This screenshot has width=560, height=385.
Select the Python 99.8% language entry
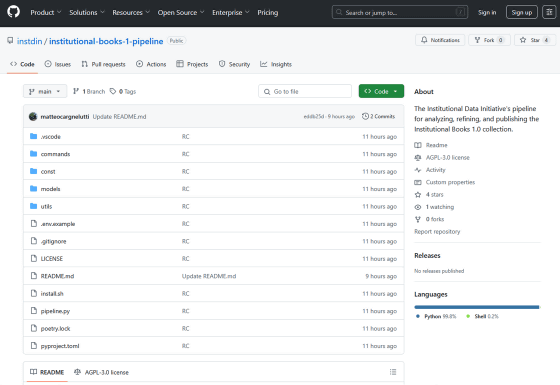(436, 316)
